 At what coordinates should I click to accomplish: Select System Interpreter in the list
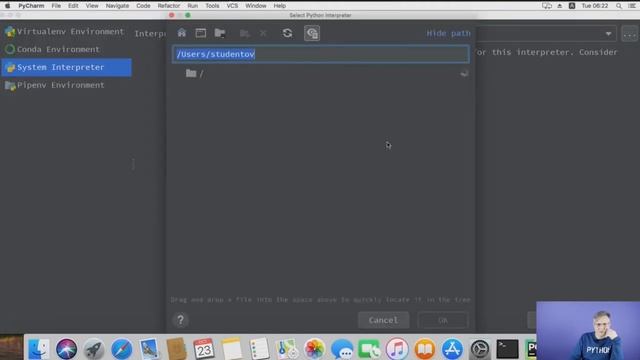point(66,67)
